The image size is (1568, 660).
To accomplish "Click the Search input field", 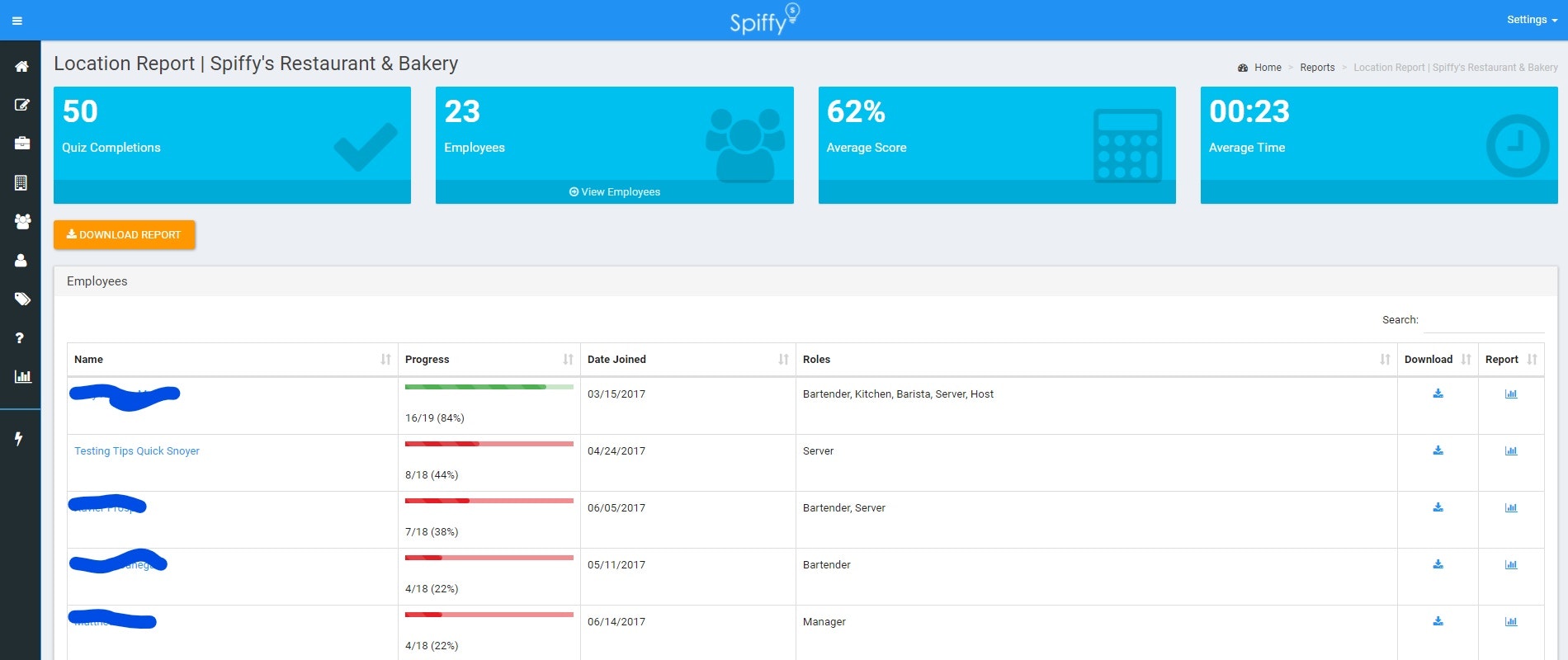I will coord(1484,320).
